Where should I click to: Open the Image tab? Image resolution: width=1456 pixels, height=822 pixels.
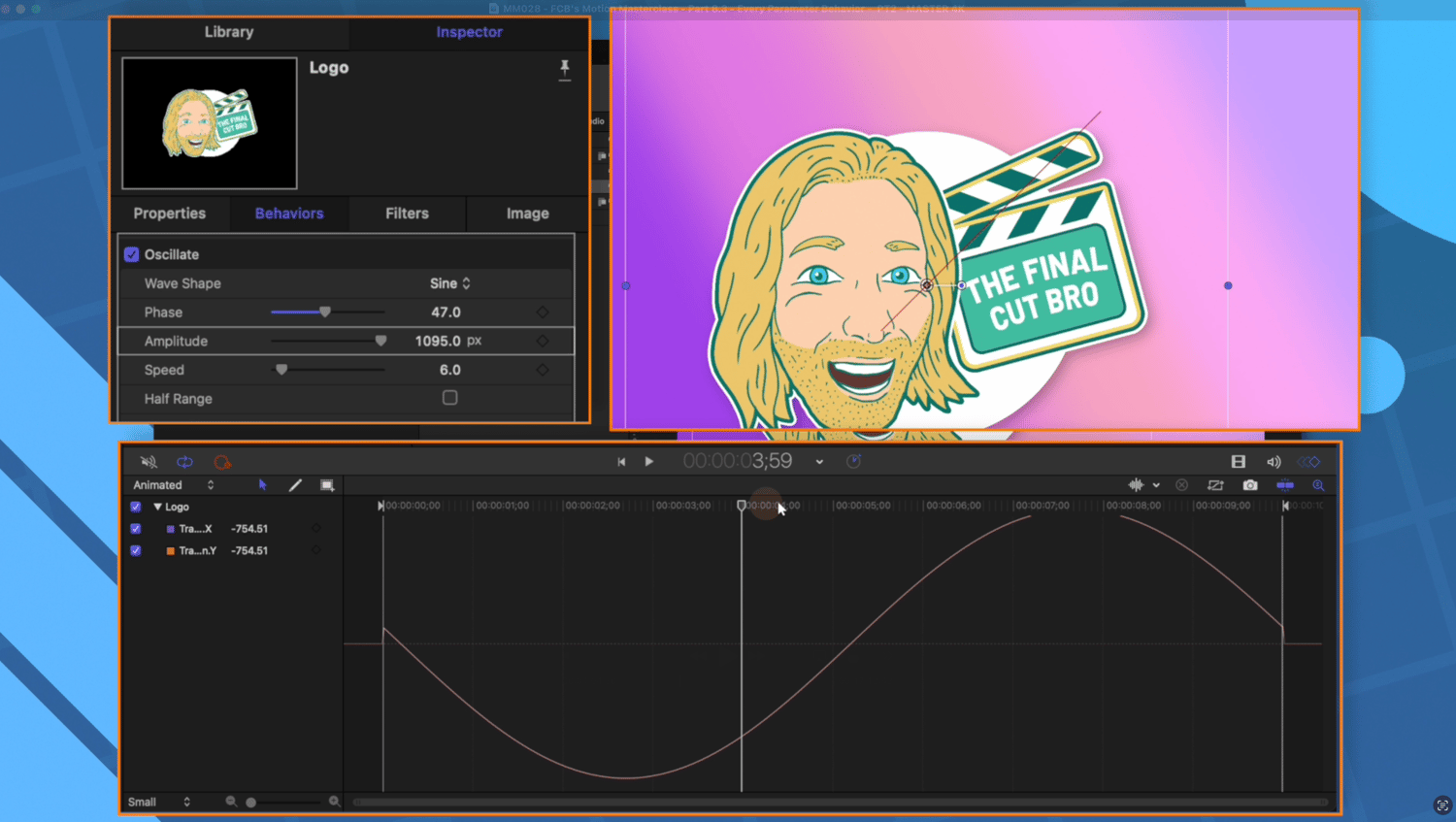tap(527, 214)
